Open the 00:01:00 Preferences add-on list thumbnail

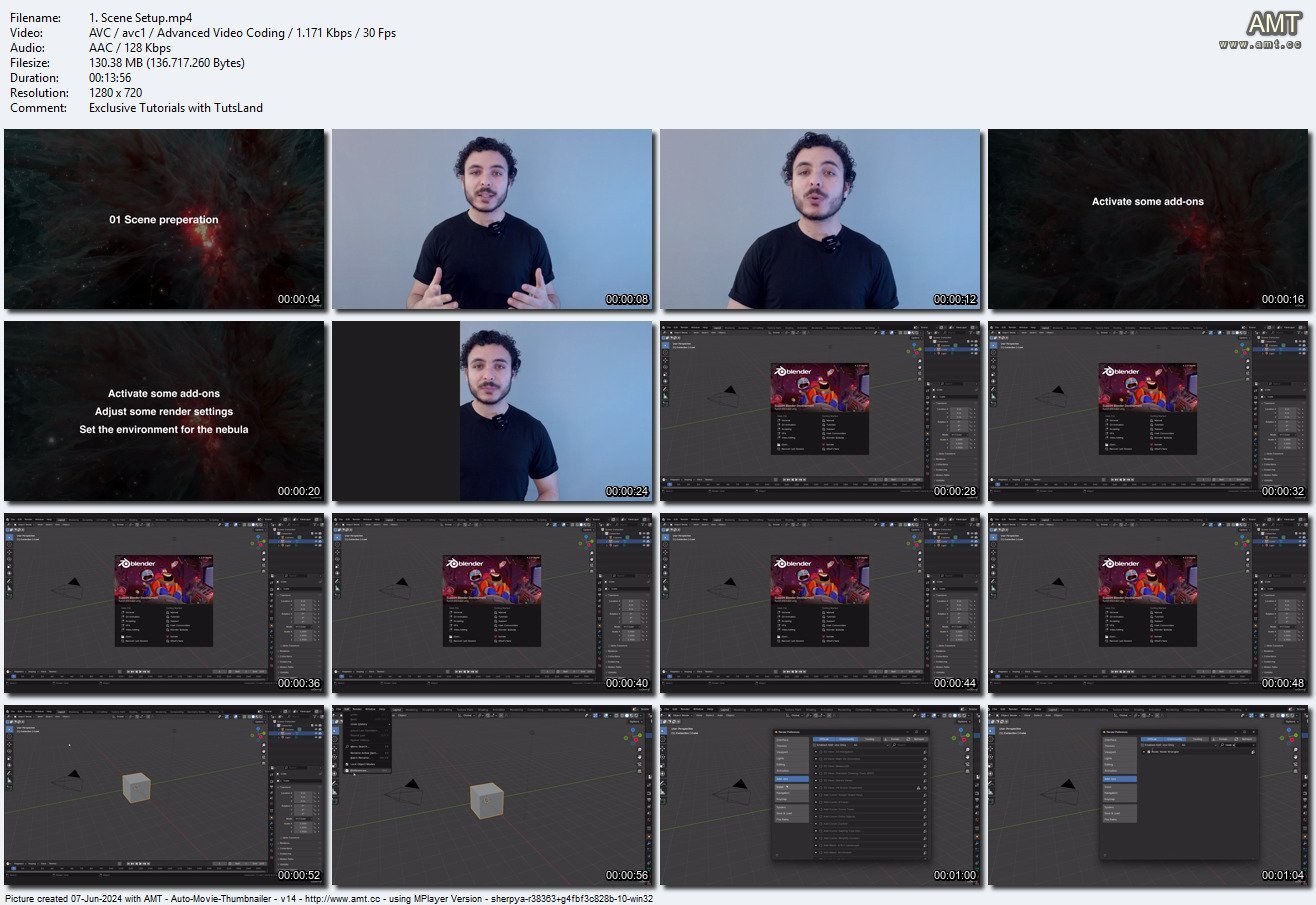point(820,795)
